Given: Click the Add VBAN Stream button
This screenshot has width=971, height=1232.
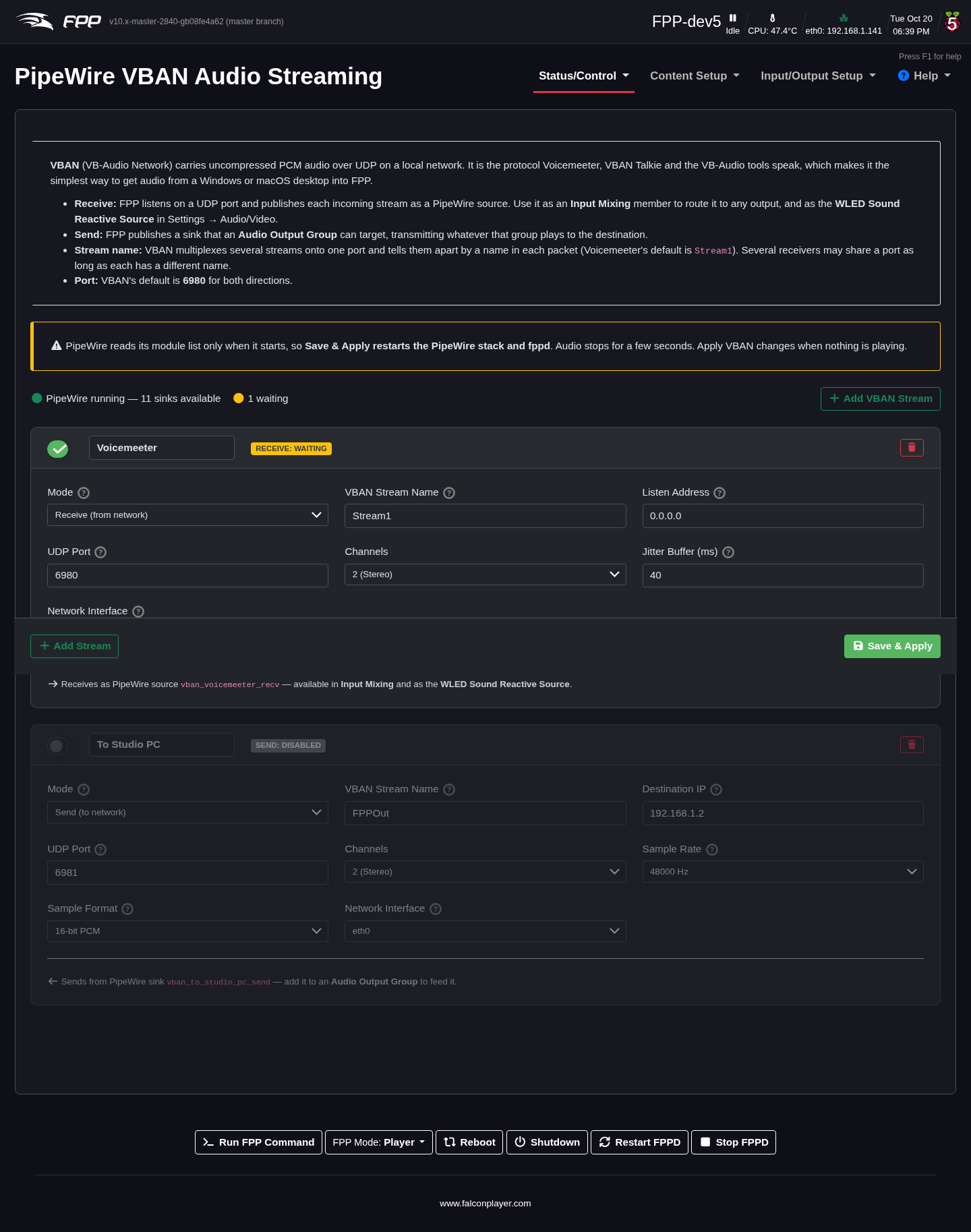Looking at the screenshot, I should click(881, 399).
